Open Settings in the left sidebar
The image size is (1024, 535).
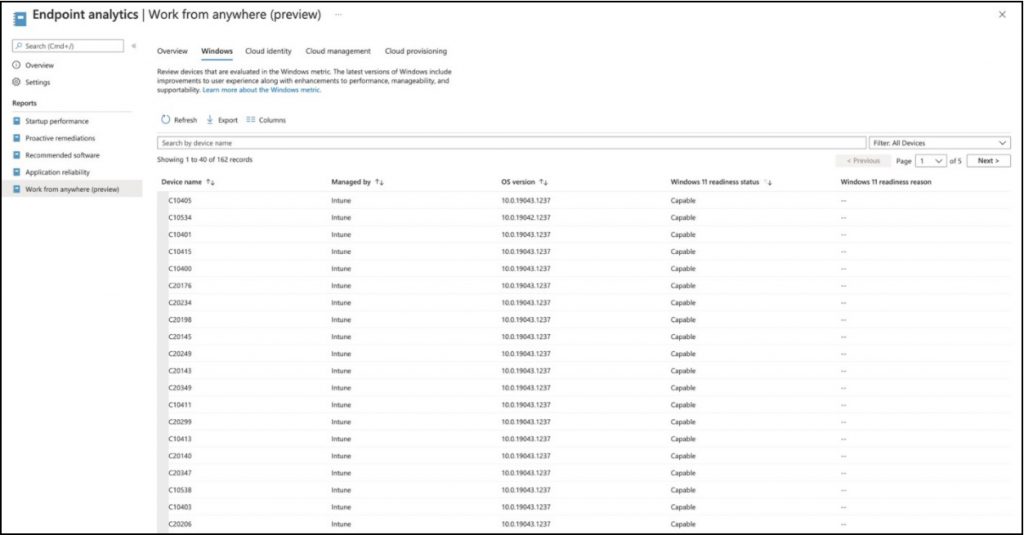[38, 82]
